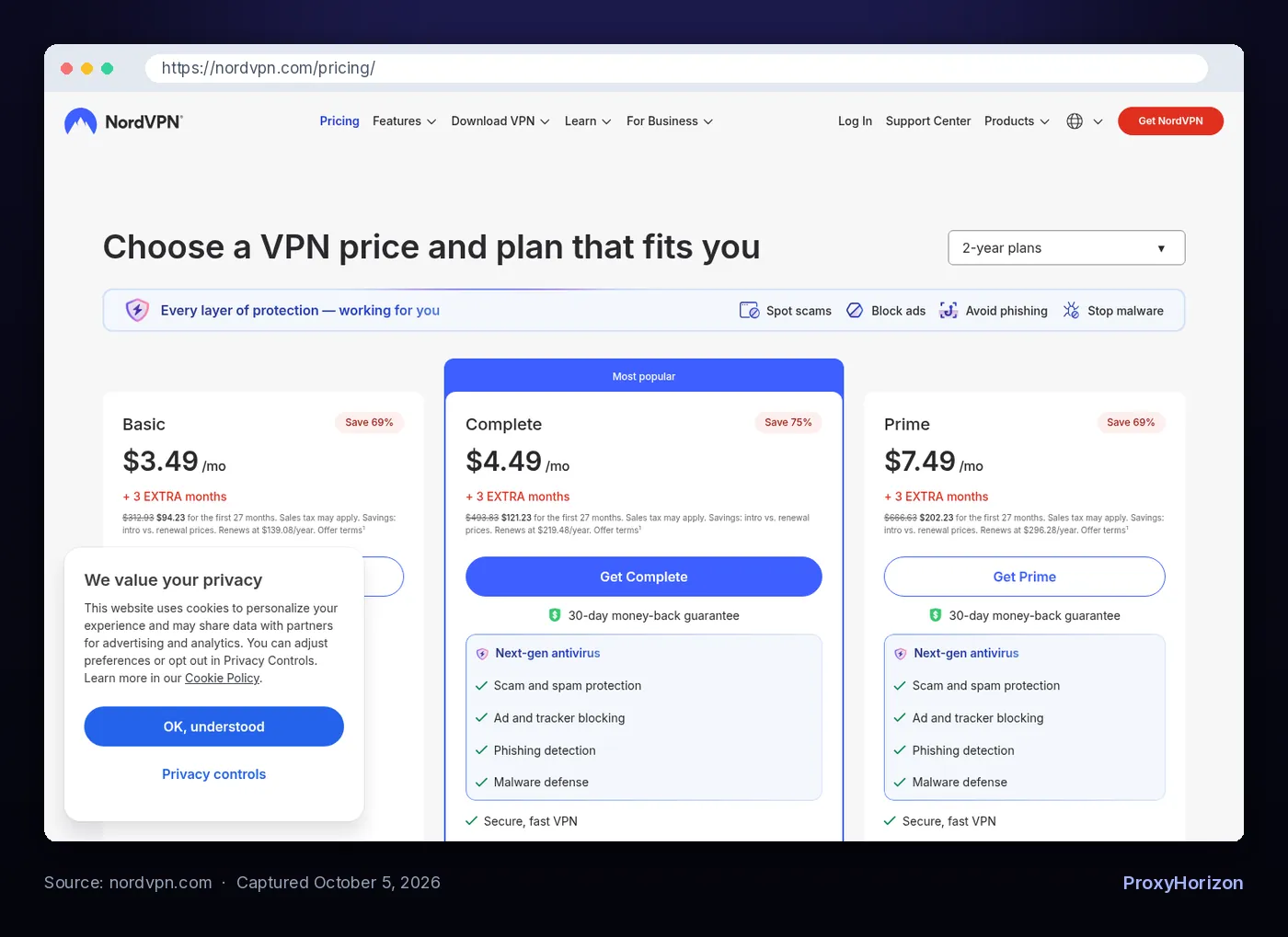
Task: Click the Get Complete button
Action: click(644, 577)
